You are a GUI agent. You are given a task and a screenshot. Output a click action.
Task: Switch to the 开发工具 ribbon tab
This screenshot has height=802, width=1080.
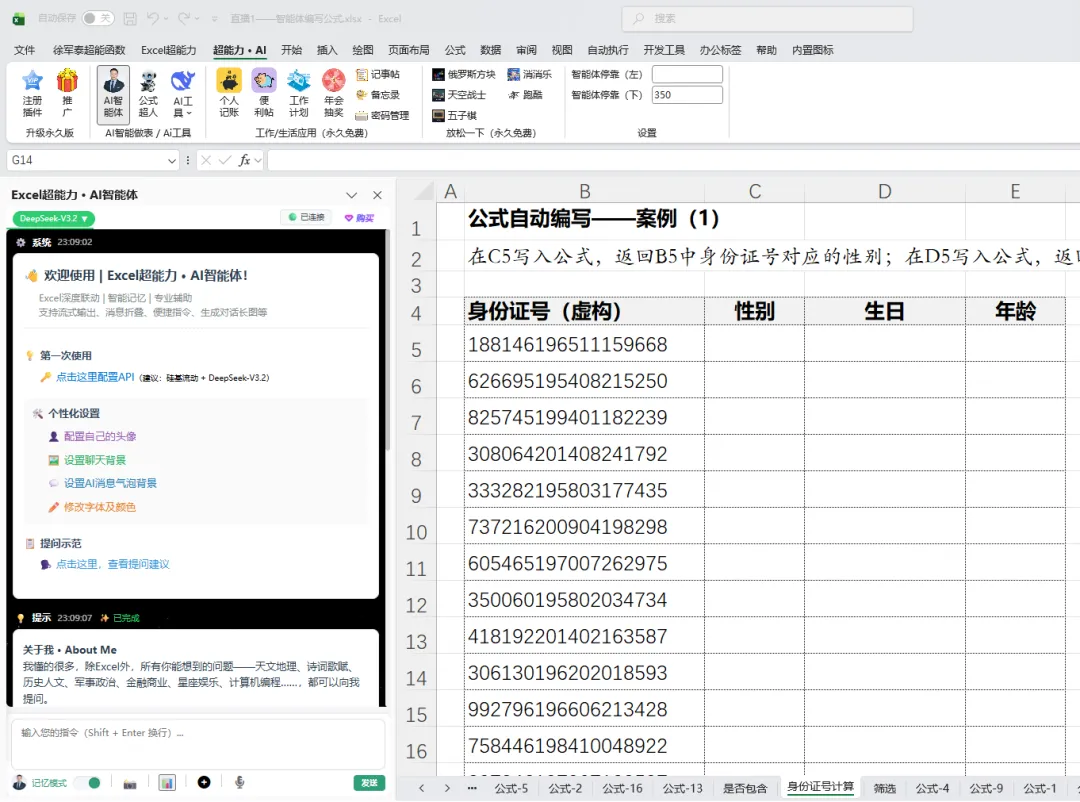[x=664, y=50]
